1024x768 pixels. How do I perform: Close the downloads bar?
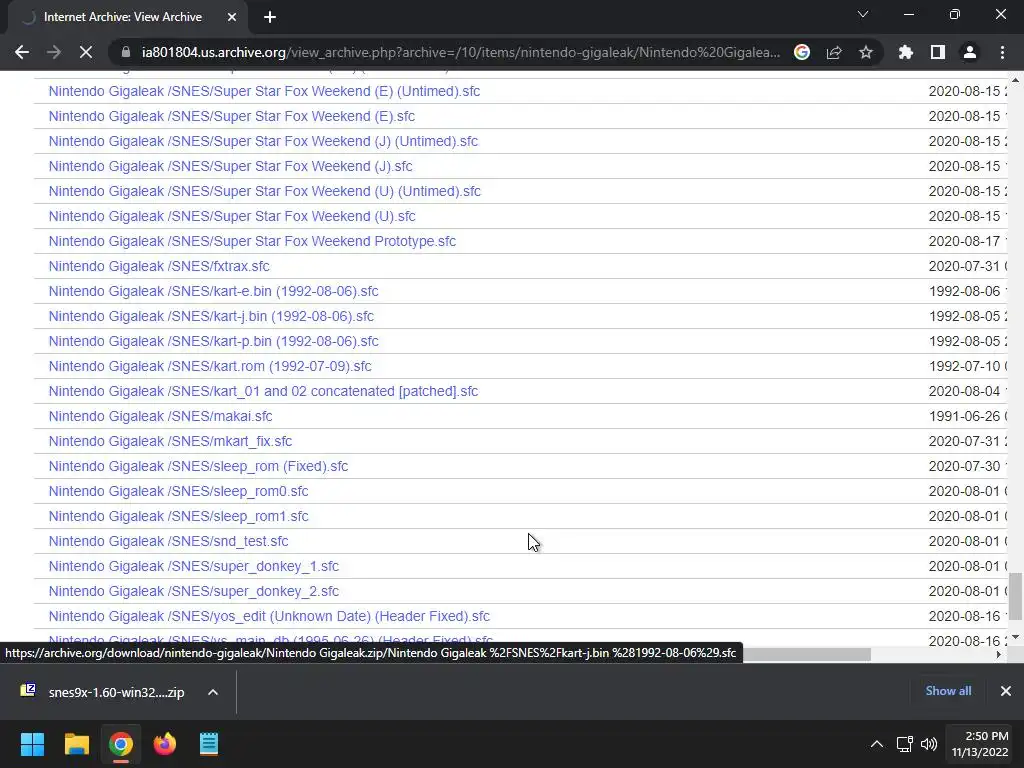pos(1006,691)
